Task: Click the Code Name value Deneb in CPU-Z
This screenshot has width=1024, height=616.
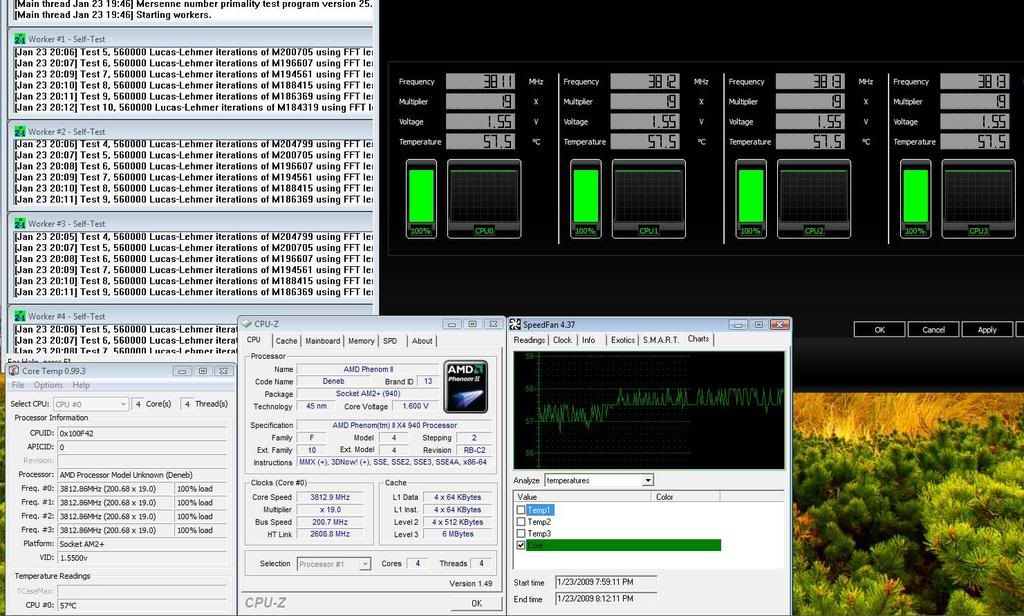Action: coord(333,381)
